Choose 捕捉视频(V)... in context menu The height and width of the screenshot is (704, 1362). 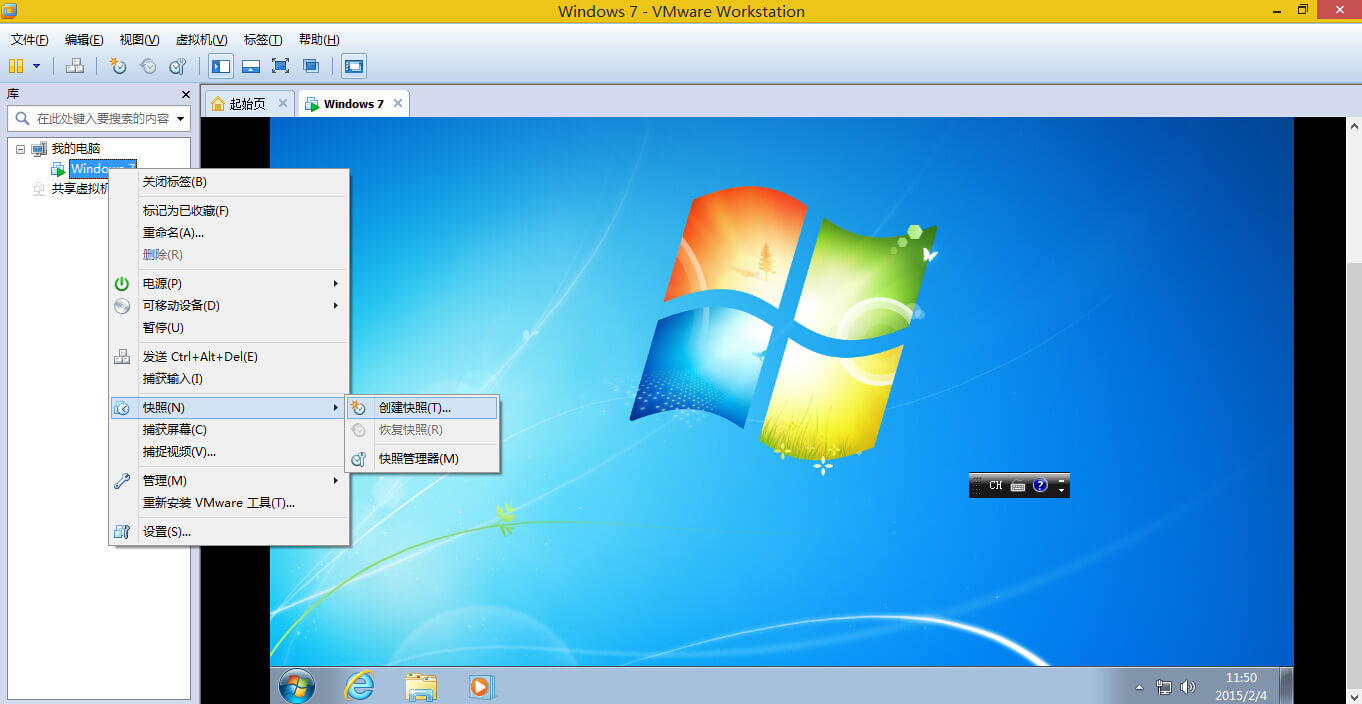pos(229,452)
